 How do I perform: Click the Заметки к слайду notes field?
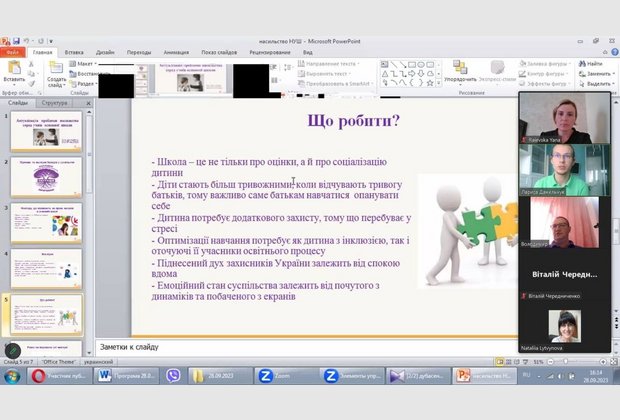point(300,347)
